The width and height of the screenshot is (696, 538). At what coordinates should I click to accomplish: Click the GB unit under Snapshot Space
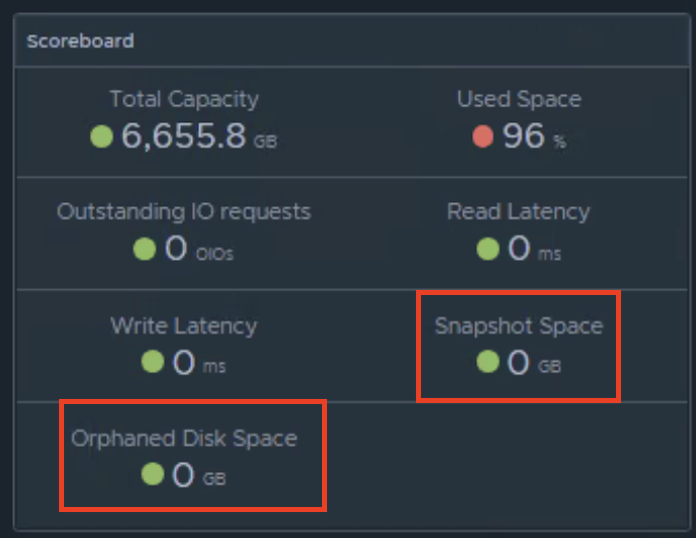pos(550,366)
